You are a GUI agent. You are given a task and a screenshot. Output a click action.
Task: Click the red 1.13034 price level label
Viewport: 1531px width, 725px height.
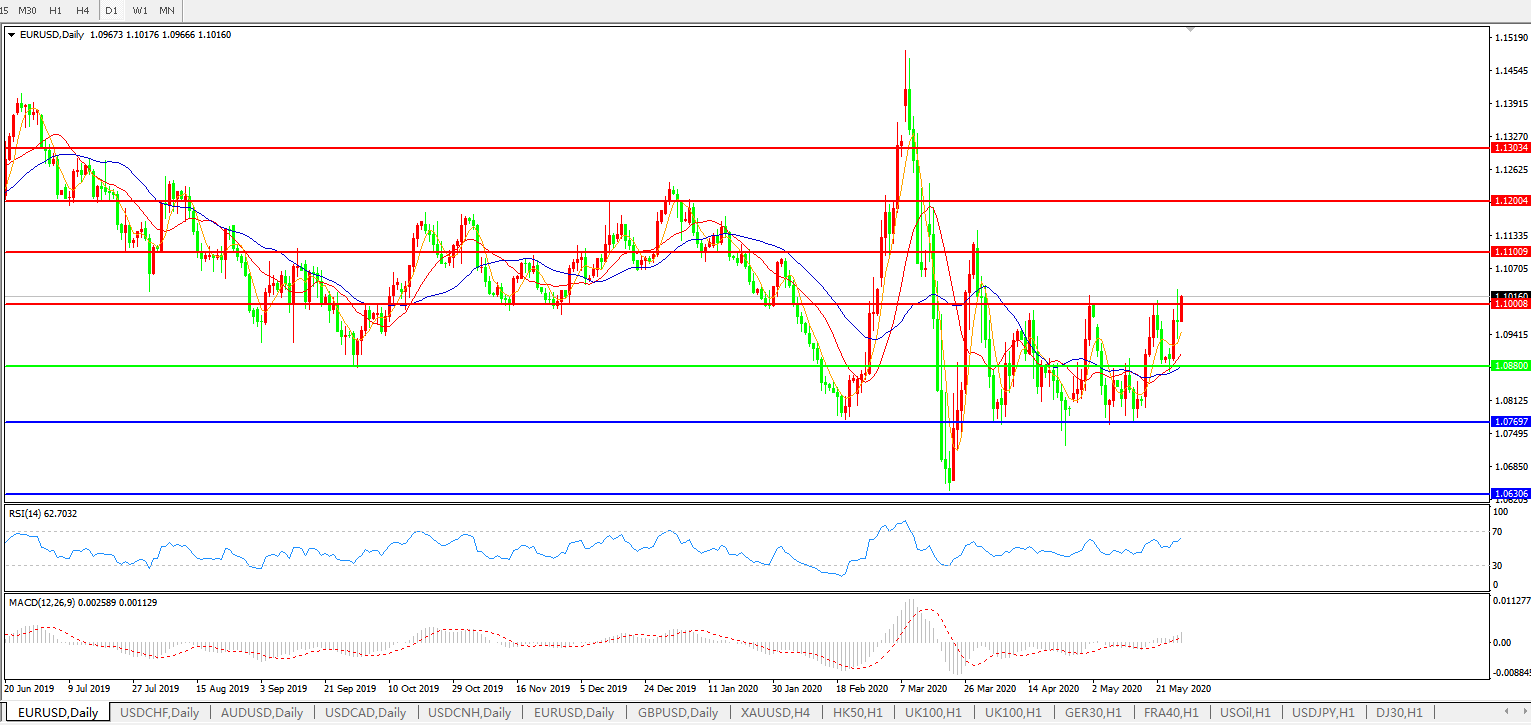tap(1509, 147)
